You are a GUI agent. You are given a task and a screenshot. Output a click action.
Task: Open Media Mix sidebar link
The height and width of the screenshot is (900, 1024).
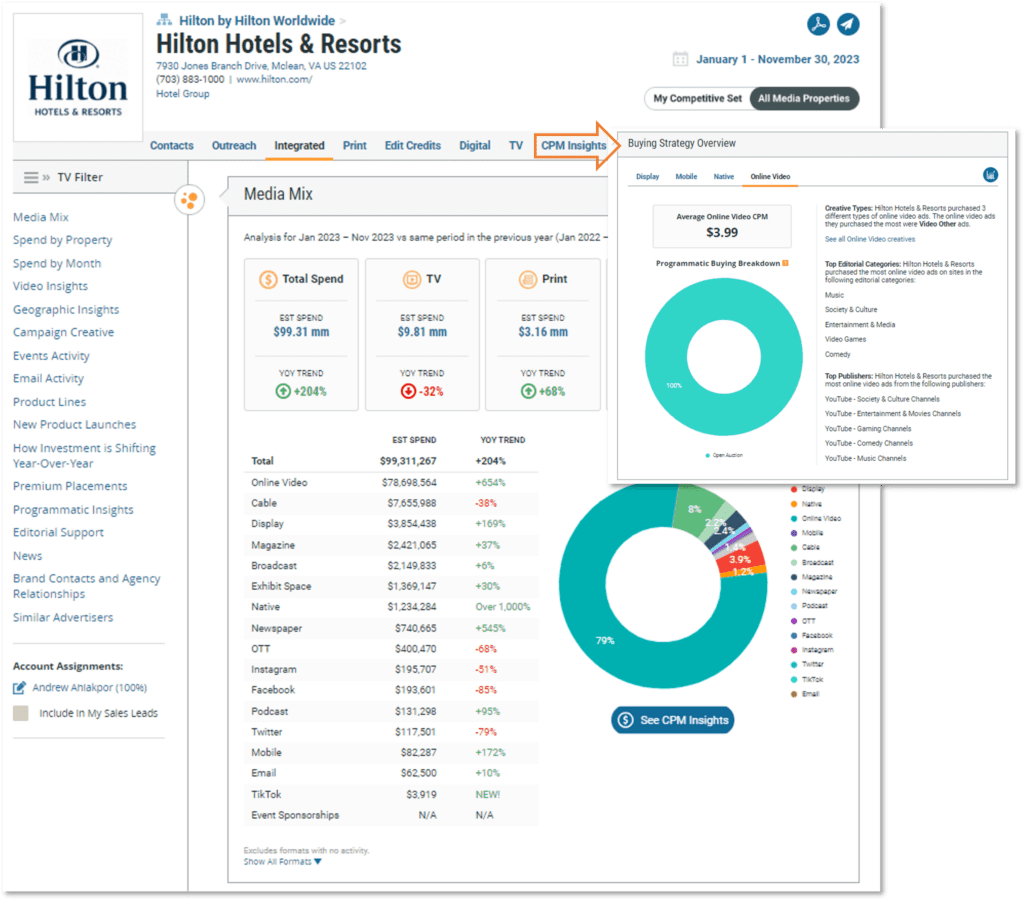click(40, 217)
